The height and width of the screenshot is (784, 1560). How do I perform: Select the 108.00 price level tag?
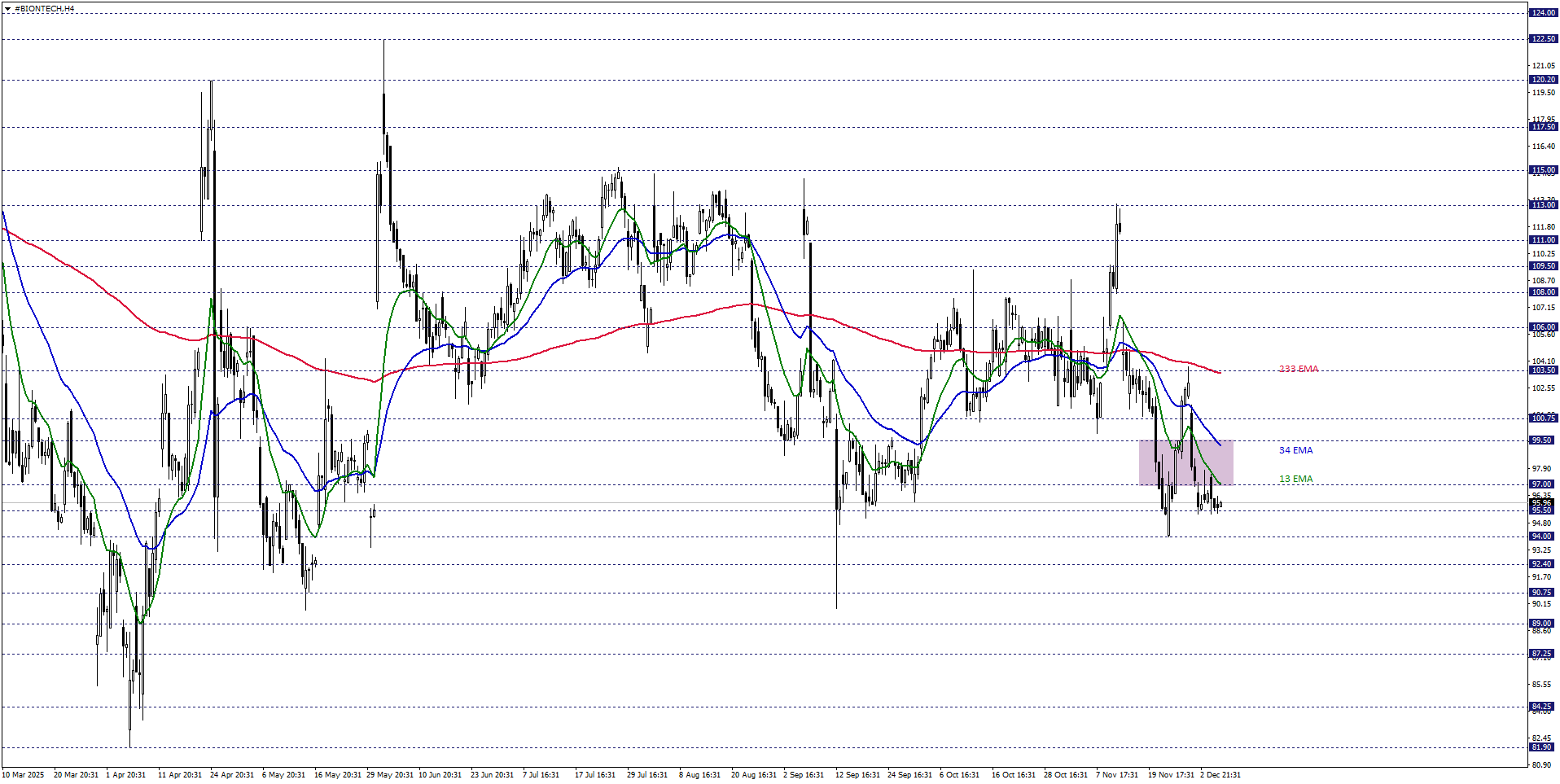tap(1543, 292)
